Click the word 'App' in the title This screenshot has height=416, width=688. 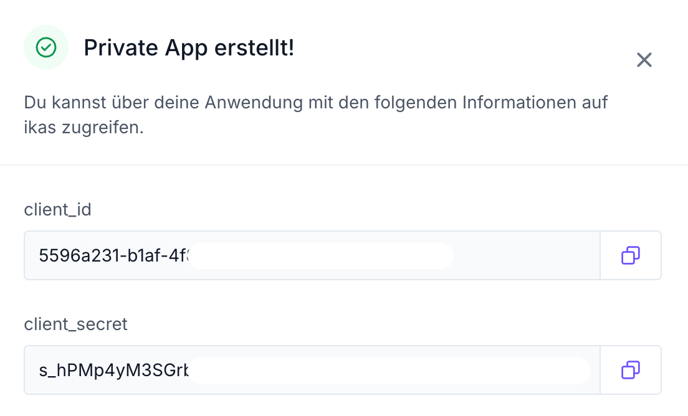pos(186,48)
